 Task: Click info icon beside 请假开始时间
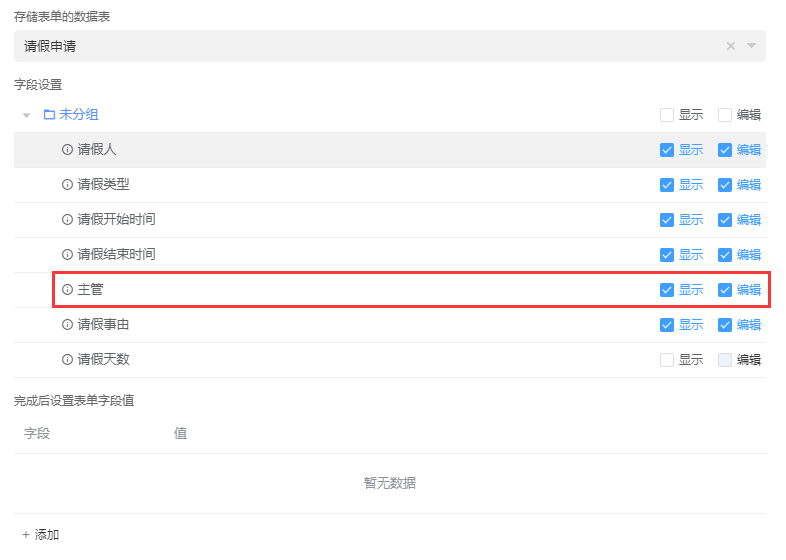tap(68, 220)
